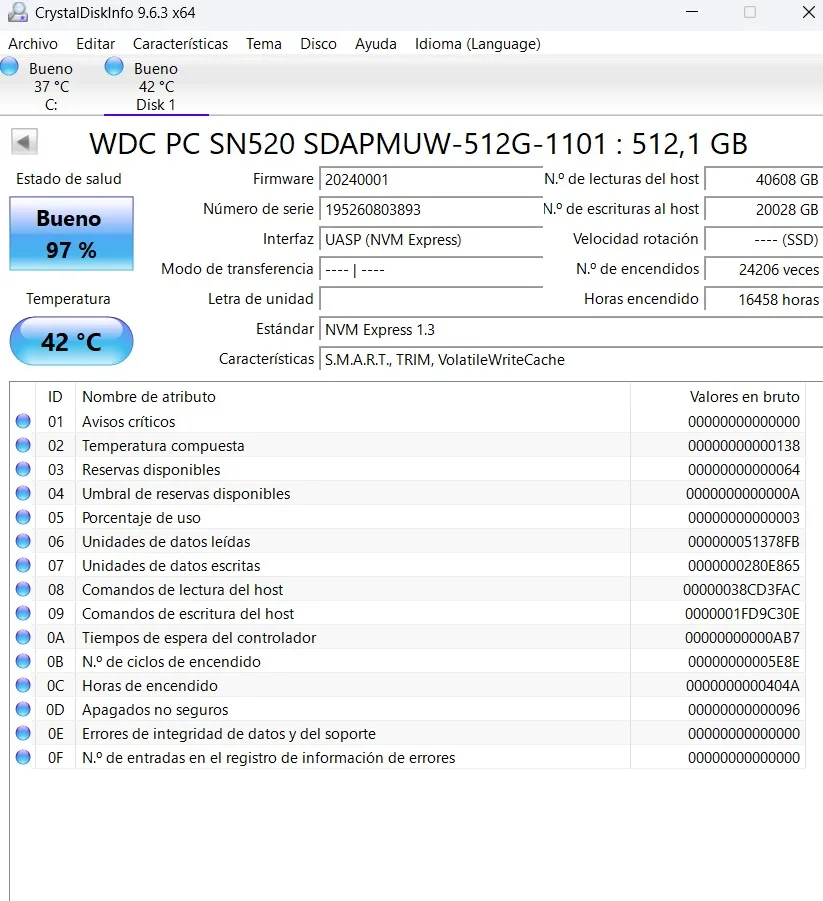
Task: Click the Características field with S.M.A.R.T., TRIM
Action: pos(571,359)
